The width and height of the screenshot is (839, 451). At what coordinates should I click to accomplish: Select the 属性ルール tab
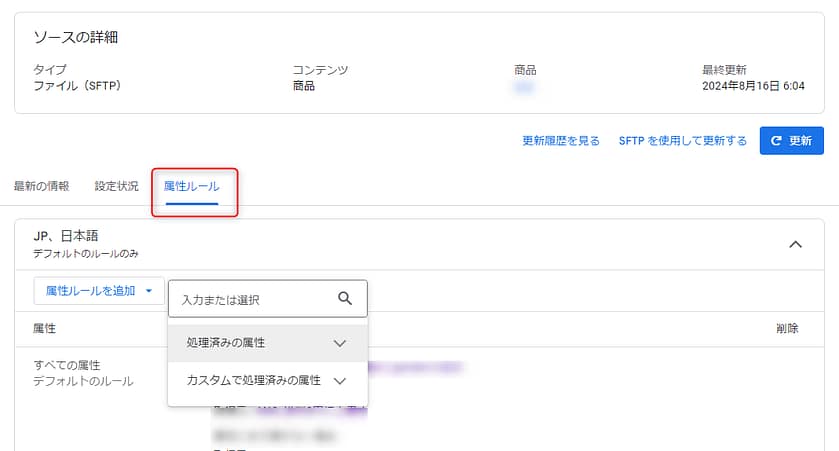pos(191,186)
